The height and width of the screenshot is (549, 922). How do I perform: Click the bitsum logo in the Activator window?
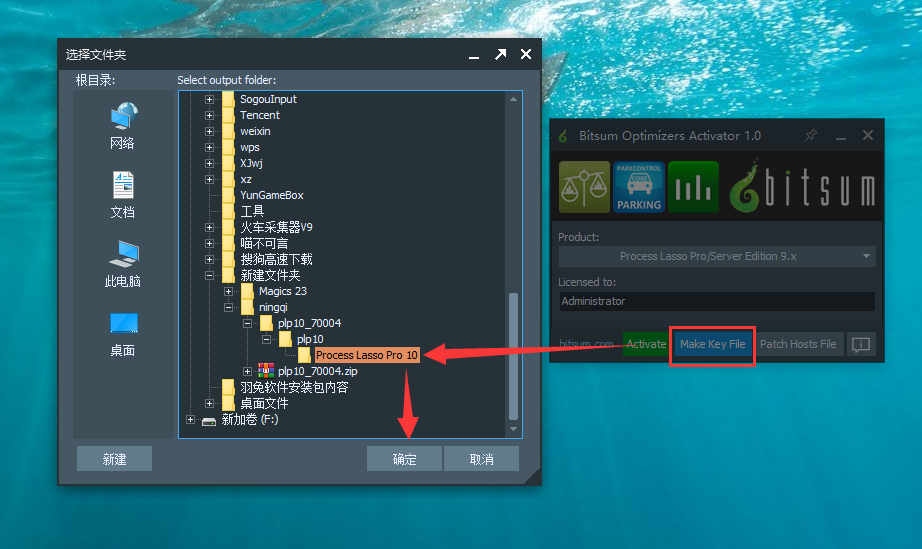[x=802, y=187]
